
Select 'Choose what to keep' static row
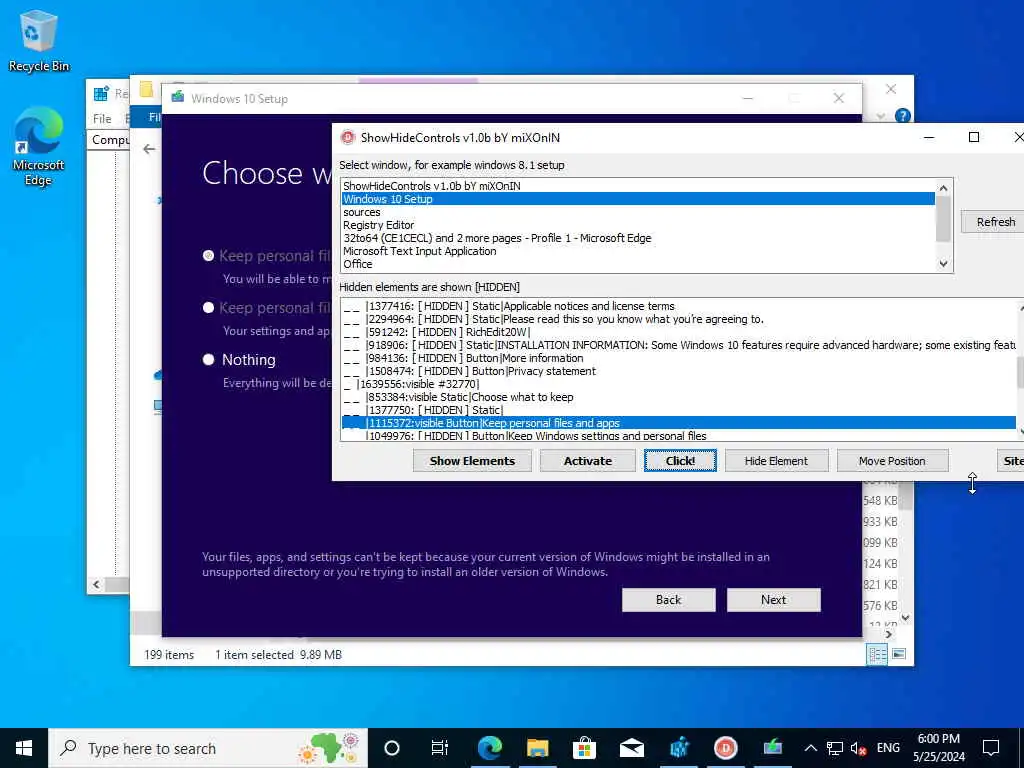point(679,397)
